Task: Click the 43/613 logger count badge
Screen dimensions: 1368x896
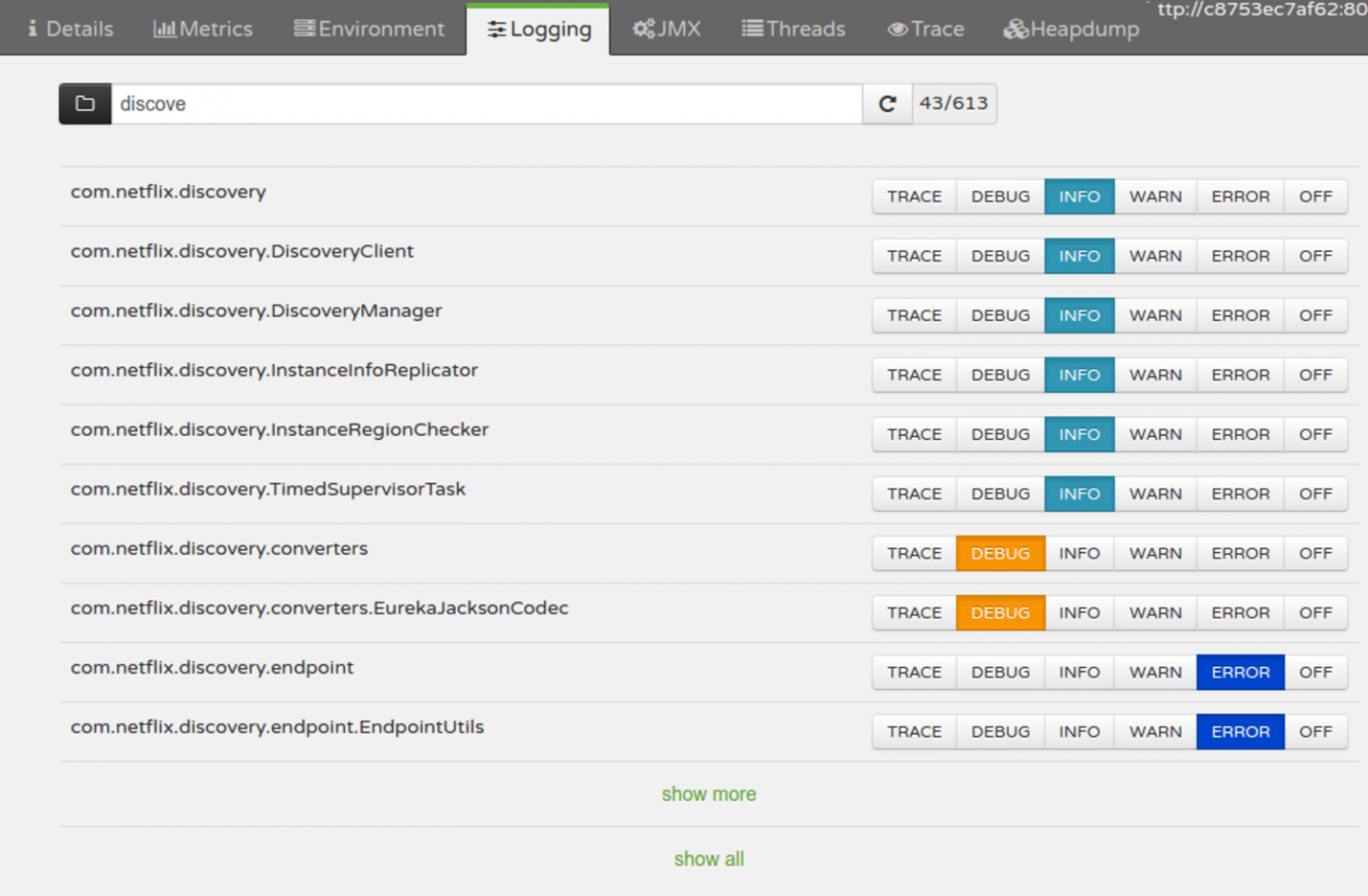Action: [954, 104]
